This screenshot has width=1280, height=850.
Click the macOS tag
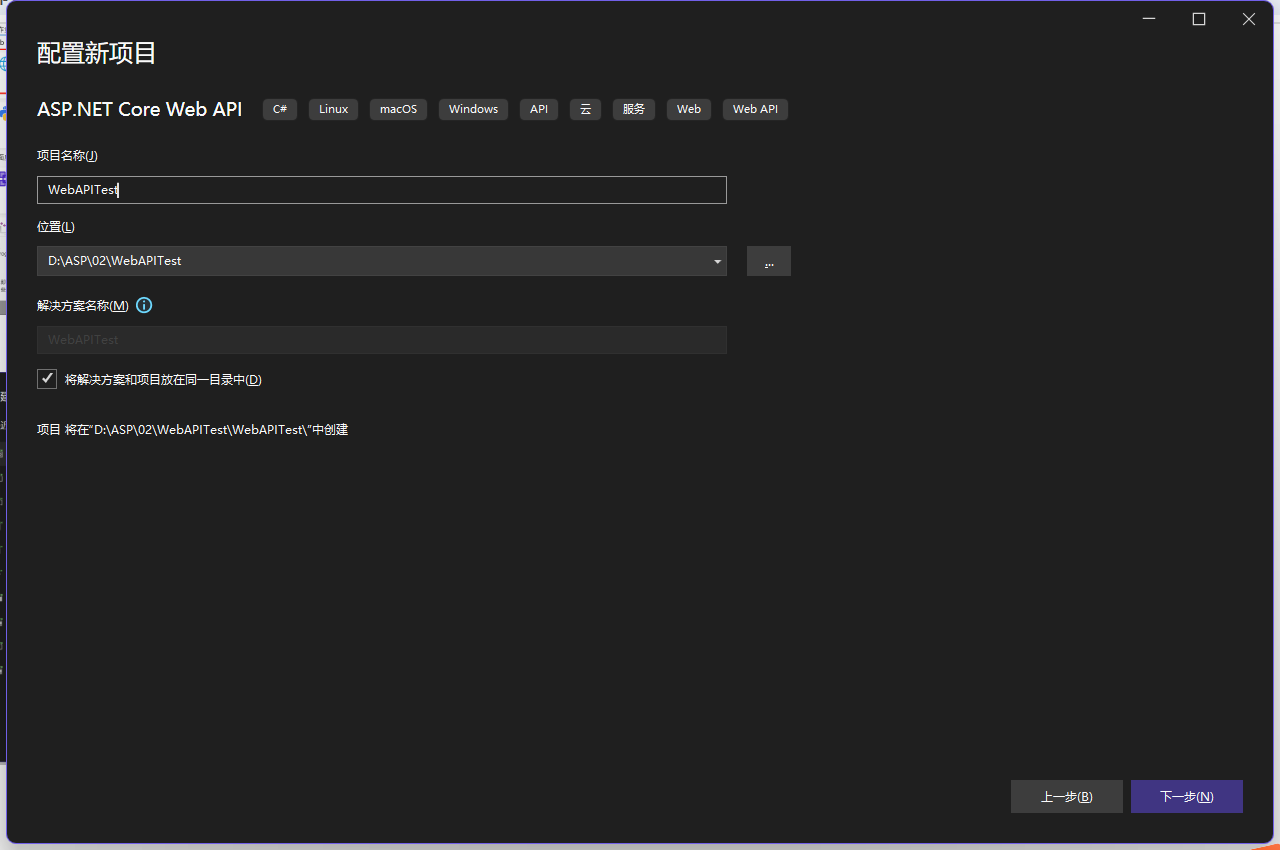tap(398, 109)
